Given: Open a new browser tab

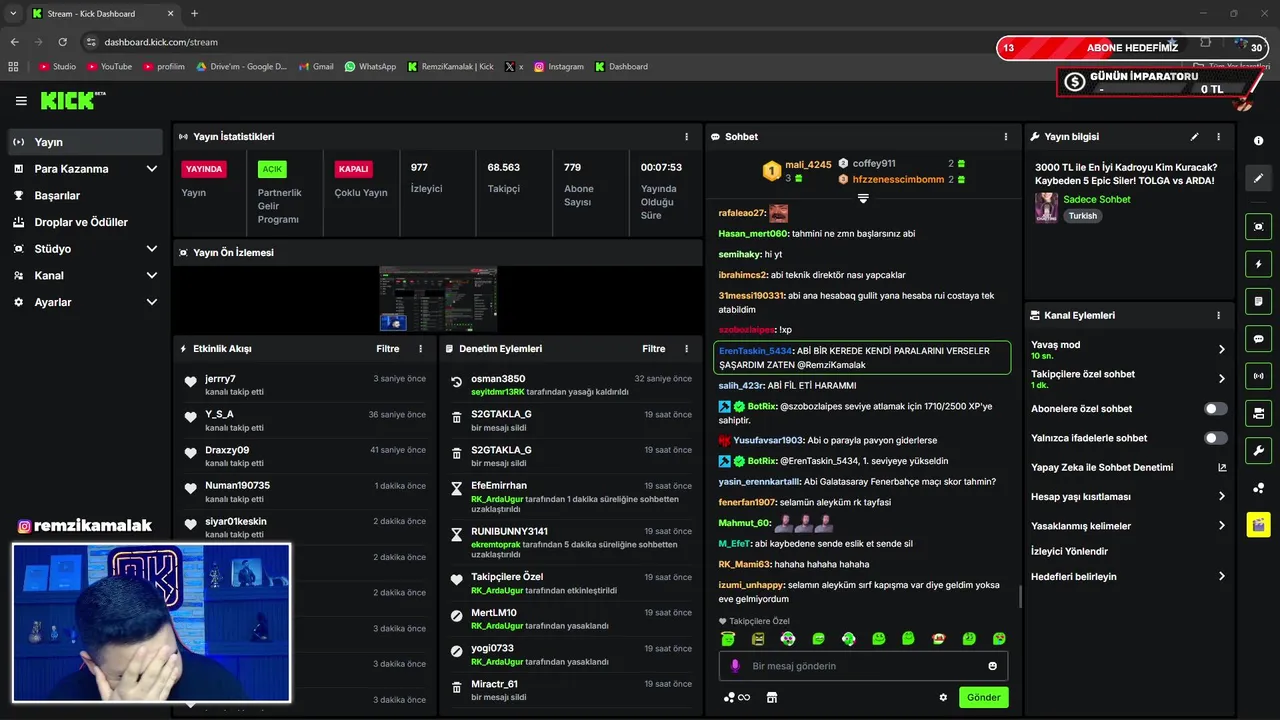Looking at the screenshot, I should pos(194,14).
